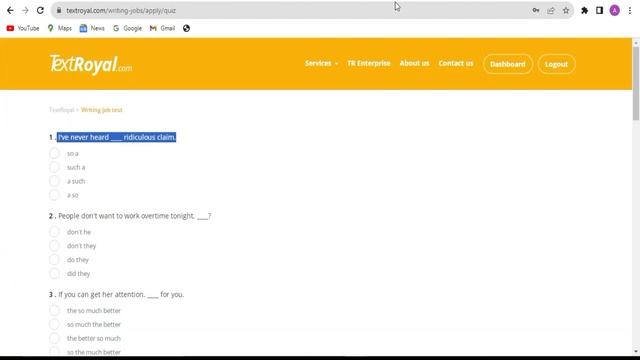This screenshot has height=360, width=640.
Task: Pick 'so much the better' for question 3
Action: pos(54,324)
